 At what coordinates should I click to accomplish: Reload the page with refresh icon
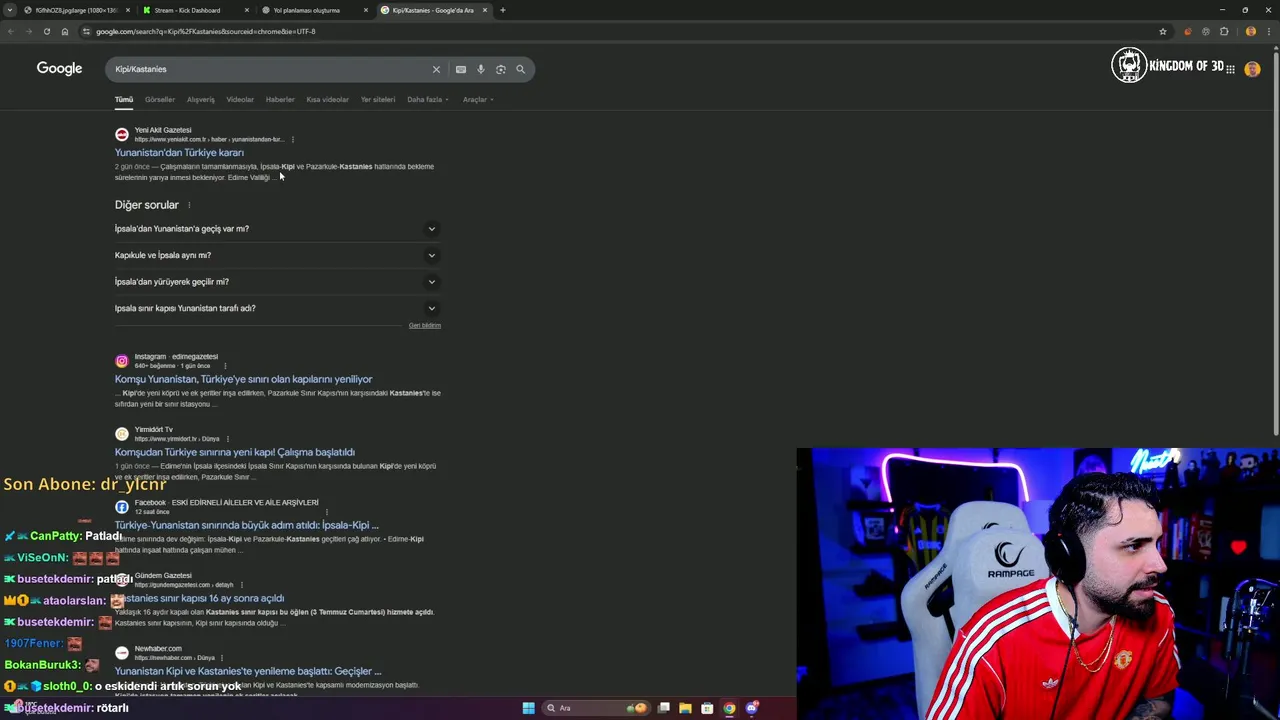[46, 31]
